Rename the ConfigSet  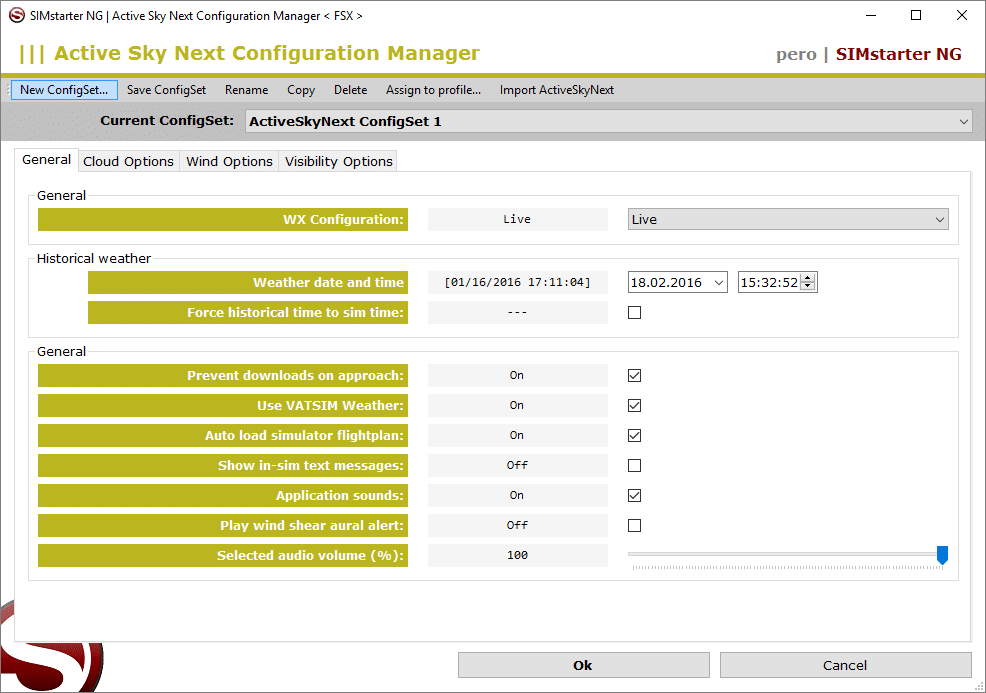(246, 90)
